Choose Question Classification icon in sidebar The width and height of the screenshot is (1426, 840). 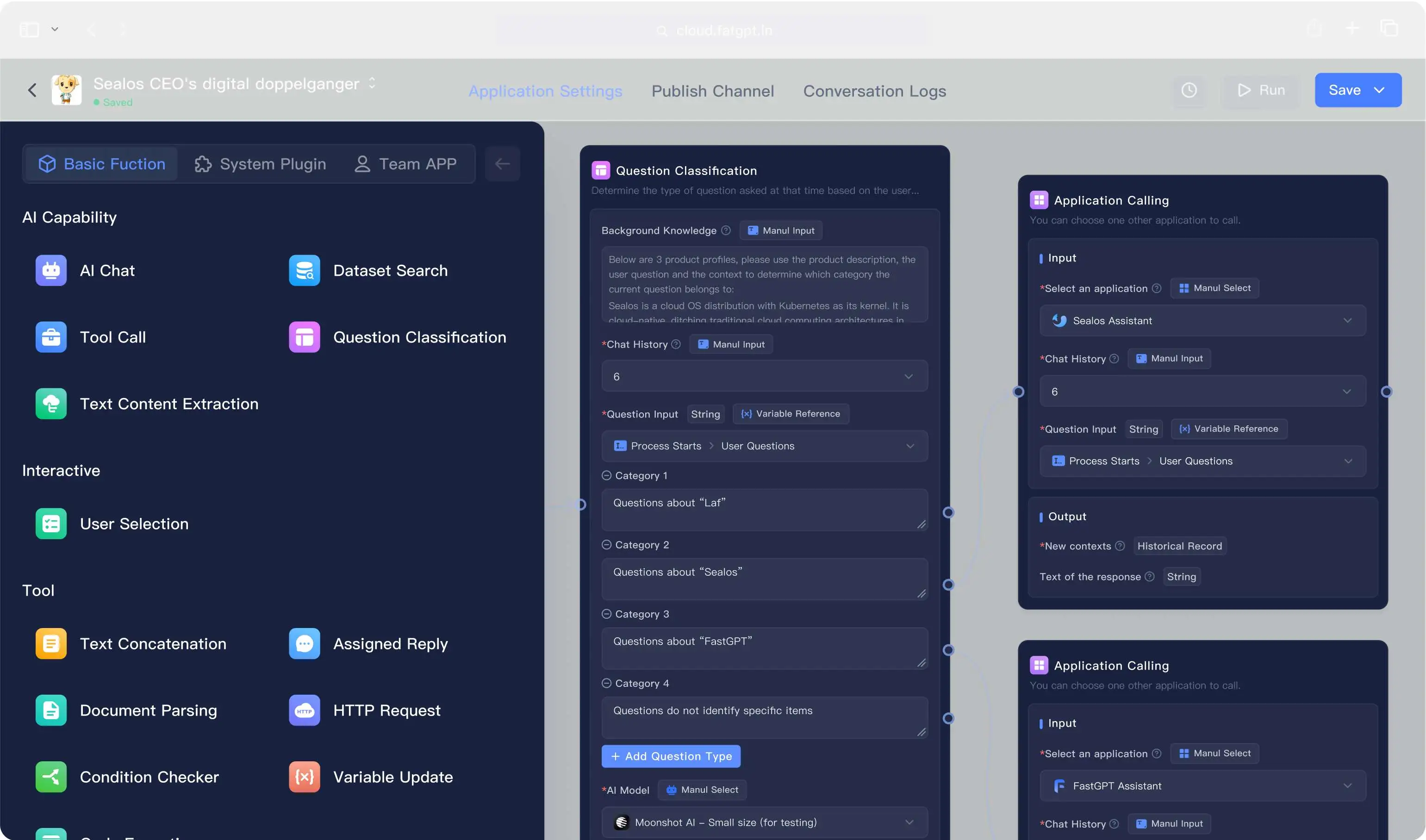pyautogui.click(x=304, y=337)
